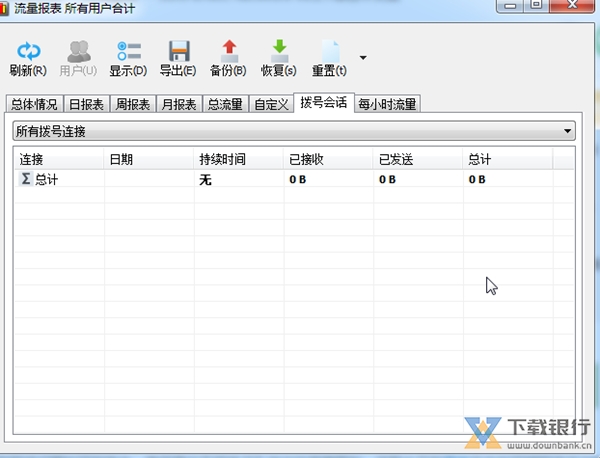Switch to the 自定义 tab
This screenshot has width=600, height=458.
pos(271,104)
